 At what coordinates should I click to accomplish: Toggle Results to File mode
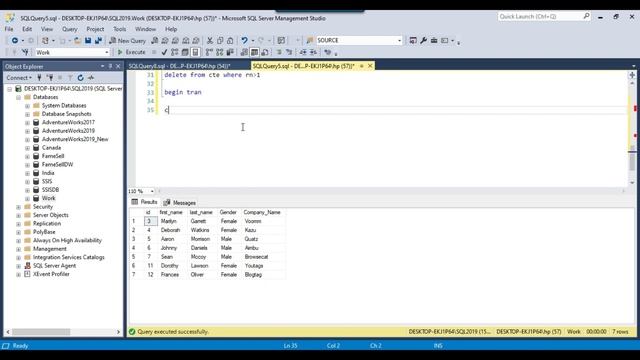click(x=265, y=52)
